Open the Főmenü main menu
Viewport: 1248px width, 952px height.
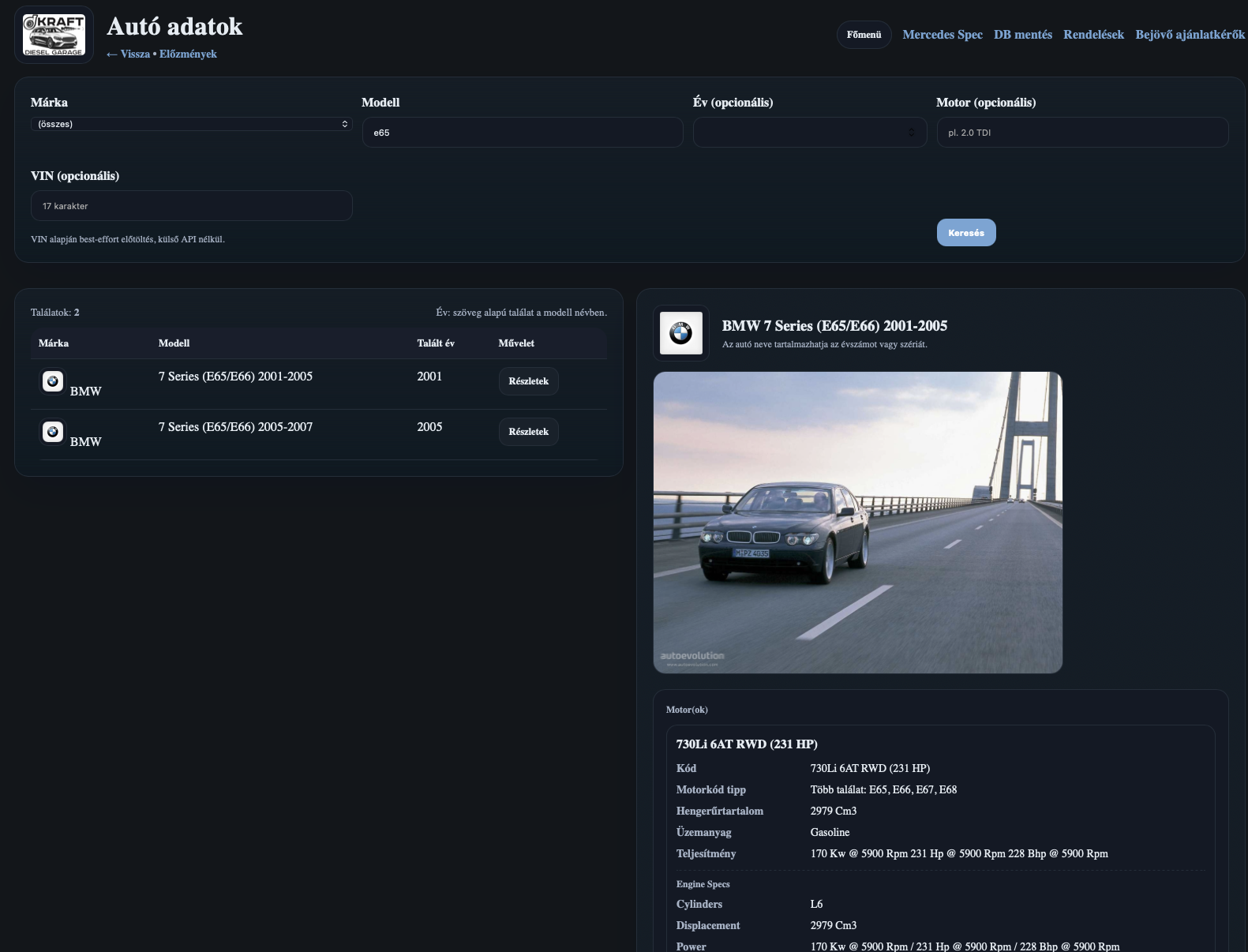click(864, 35)
